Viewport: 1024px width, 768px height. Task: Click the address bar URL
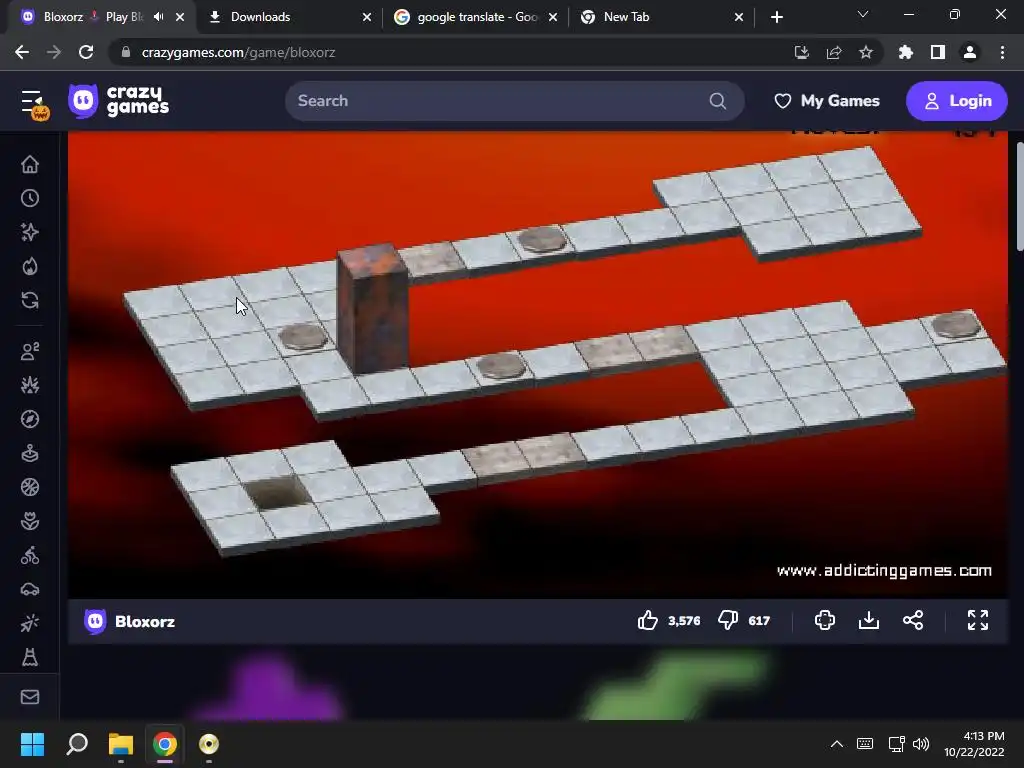pos(238,52)
